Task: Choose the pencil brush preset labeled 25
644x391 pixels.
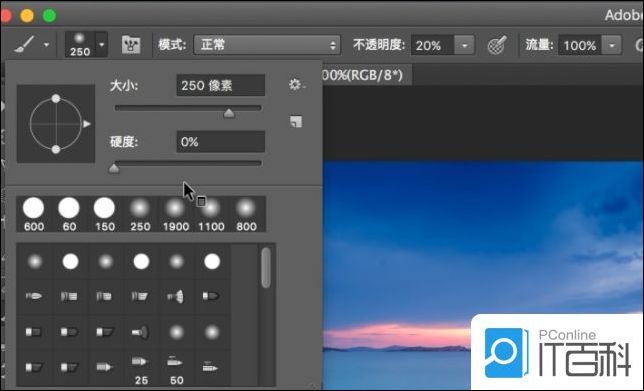Action: click(x=140, y=370)
